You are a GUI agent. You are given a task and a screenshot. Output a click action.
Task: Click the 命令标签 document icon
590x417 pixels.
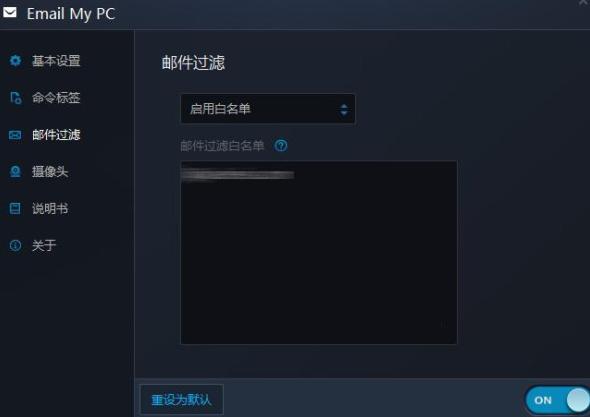tap(15, 97)
